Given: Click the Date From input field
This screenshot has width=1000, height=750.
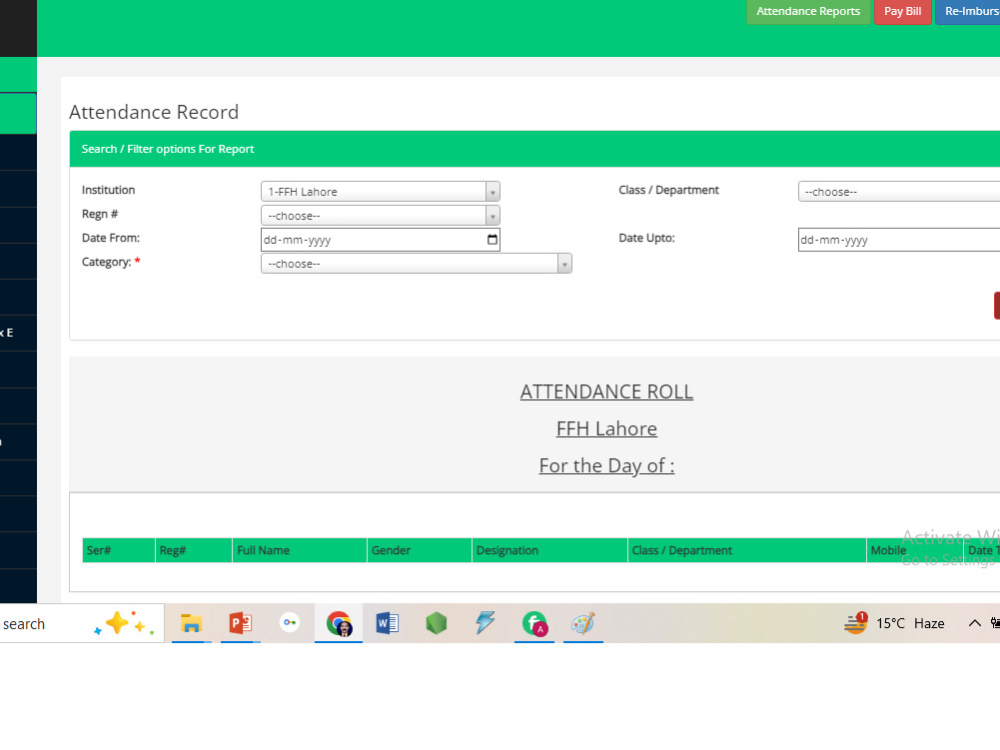Looking at the screenshot, I should pos(380,240).
